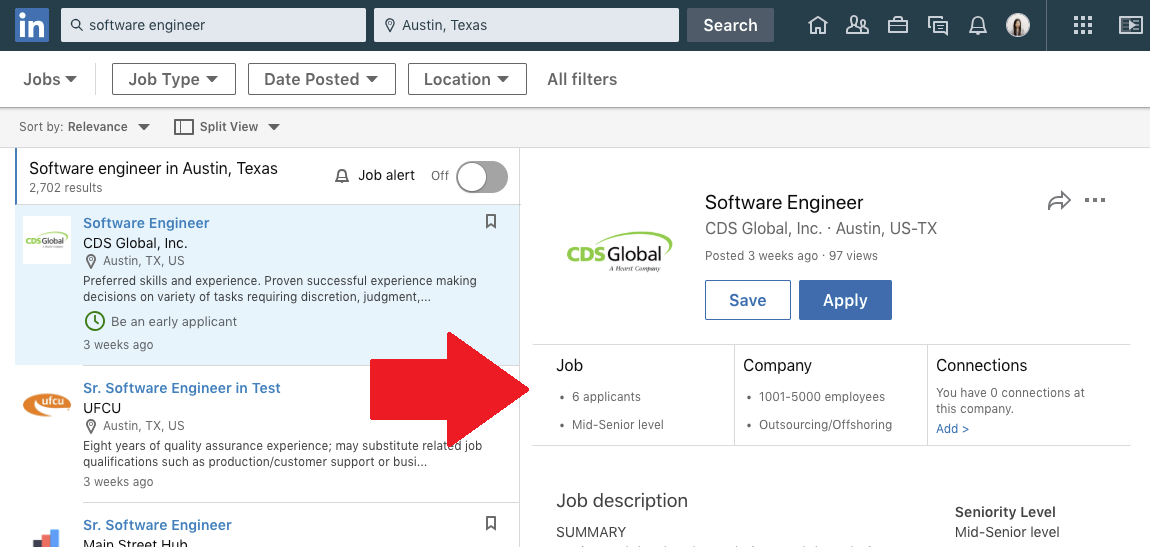Open the more options ellipsis for the job
The height and width of the screenshot is (547, 1150).
1094,200
